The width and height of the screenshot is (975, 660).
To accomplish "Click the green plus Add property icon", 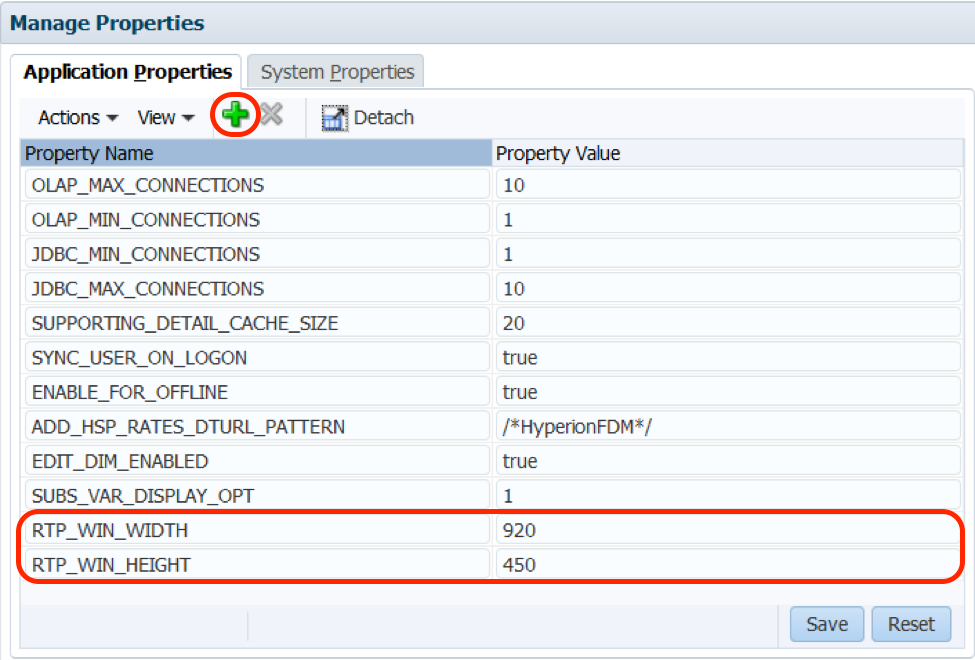I will [x=236, y=116].
